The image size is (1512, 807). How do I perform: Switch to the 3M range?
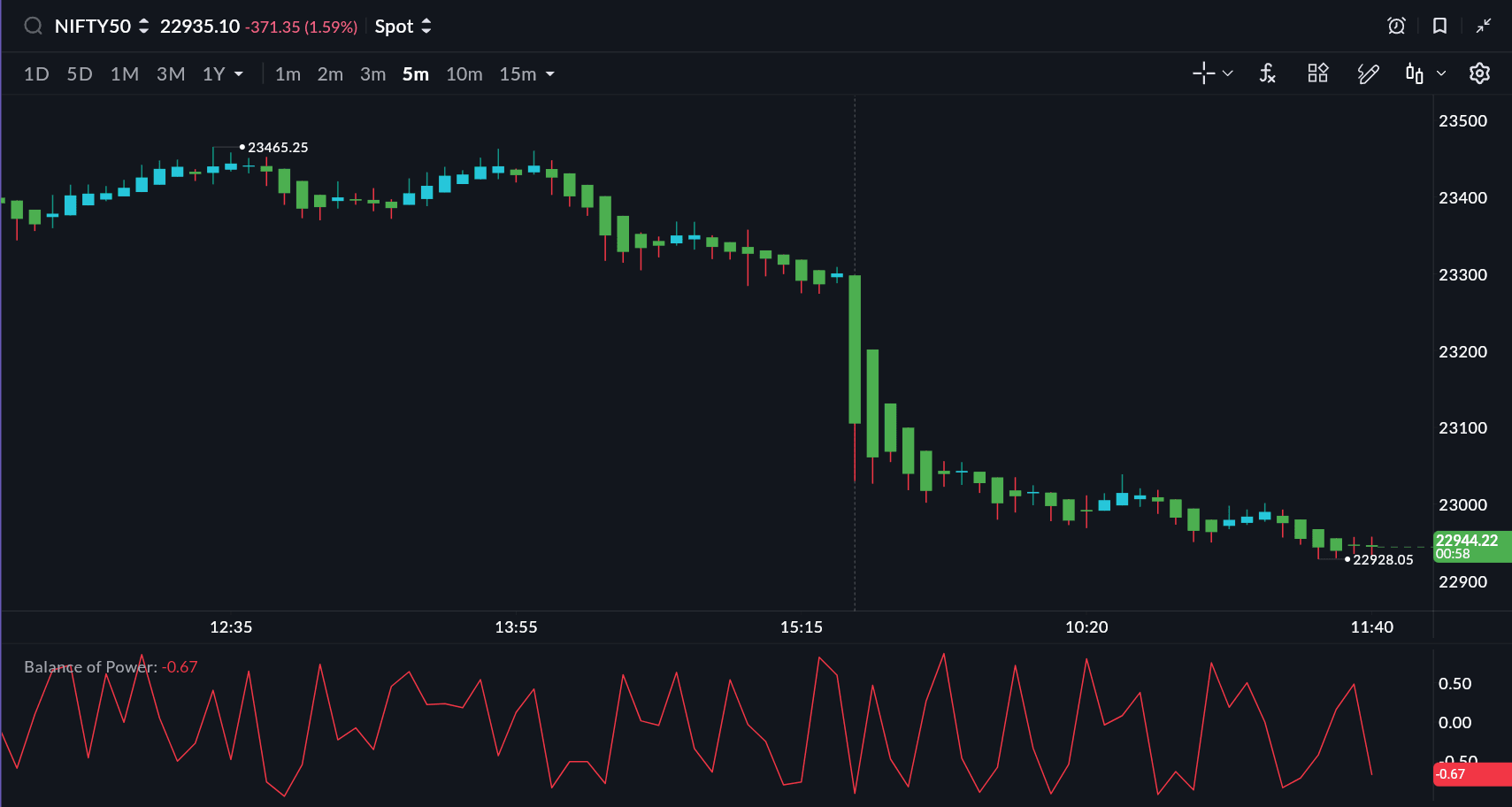171,74
